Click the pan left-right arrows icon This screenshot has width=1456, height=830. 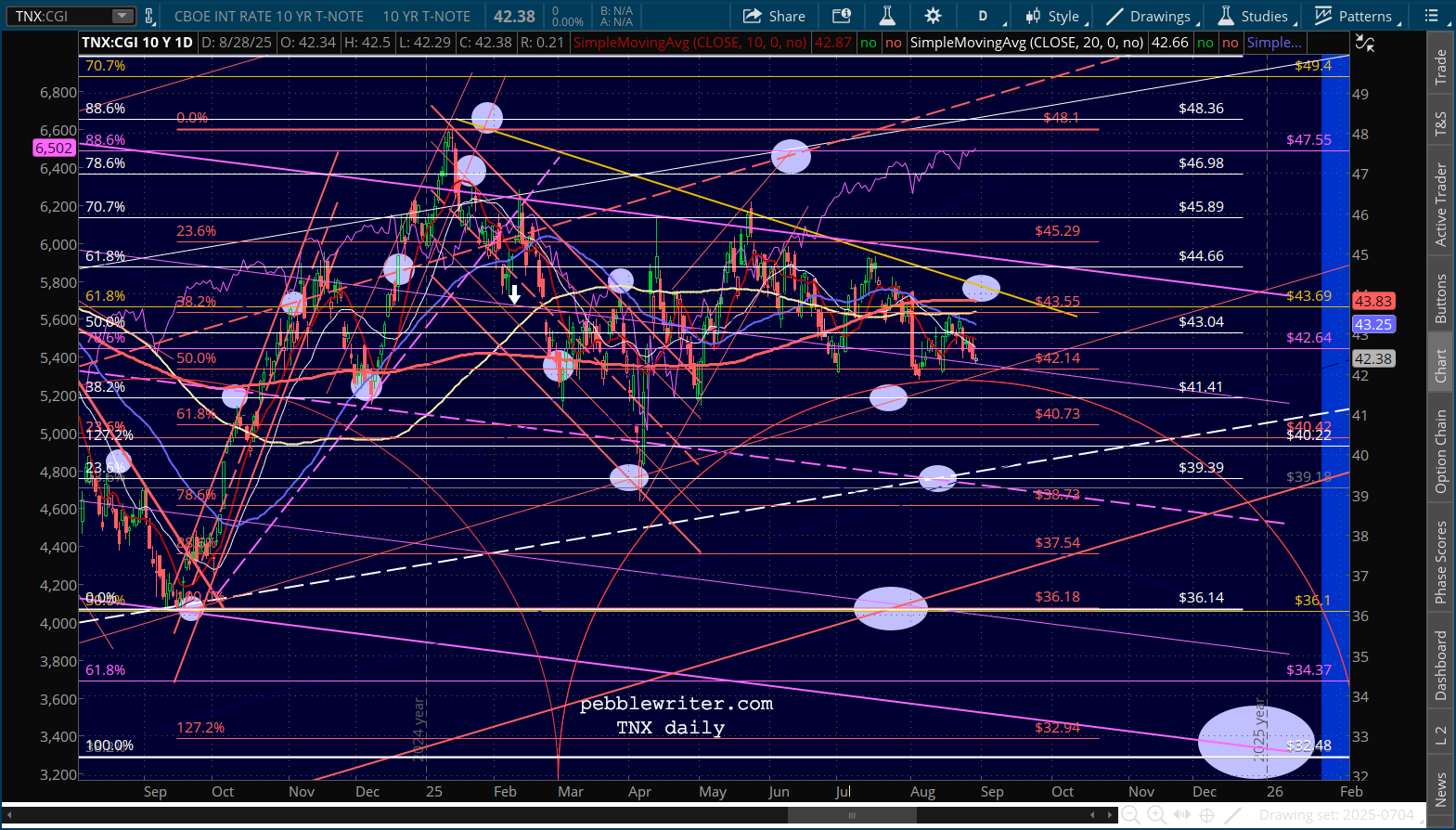[1181, 815]
